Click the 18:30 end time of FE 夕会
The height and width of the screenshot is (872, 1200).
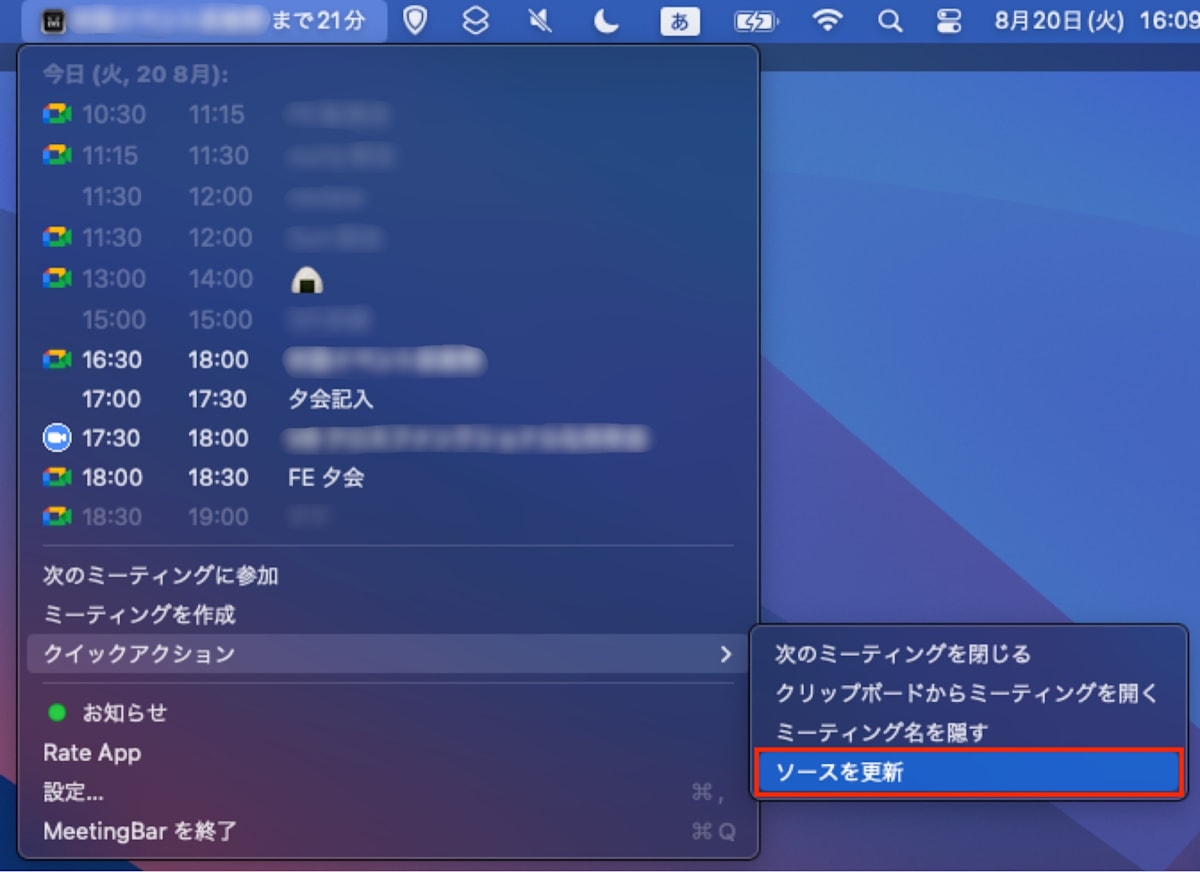coord(218,478)
